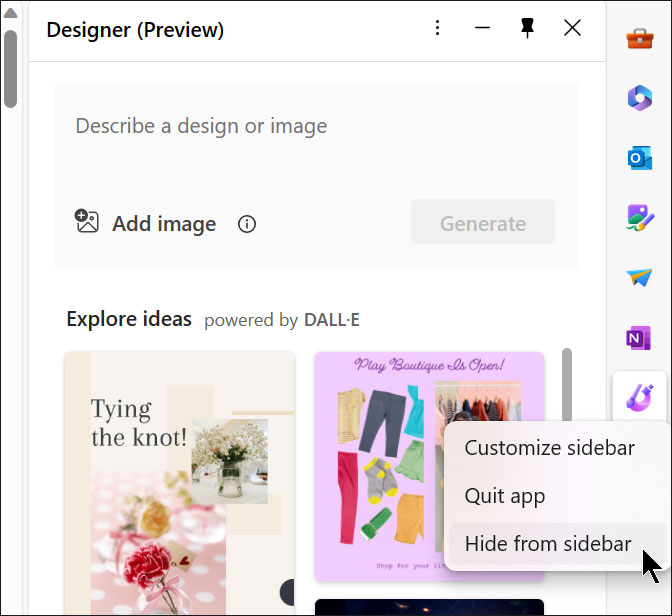Choose Quit app in the context menu
This screenshot has width=672, height=616.
pos(505,496)
